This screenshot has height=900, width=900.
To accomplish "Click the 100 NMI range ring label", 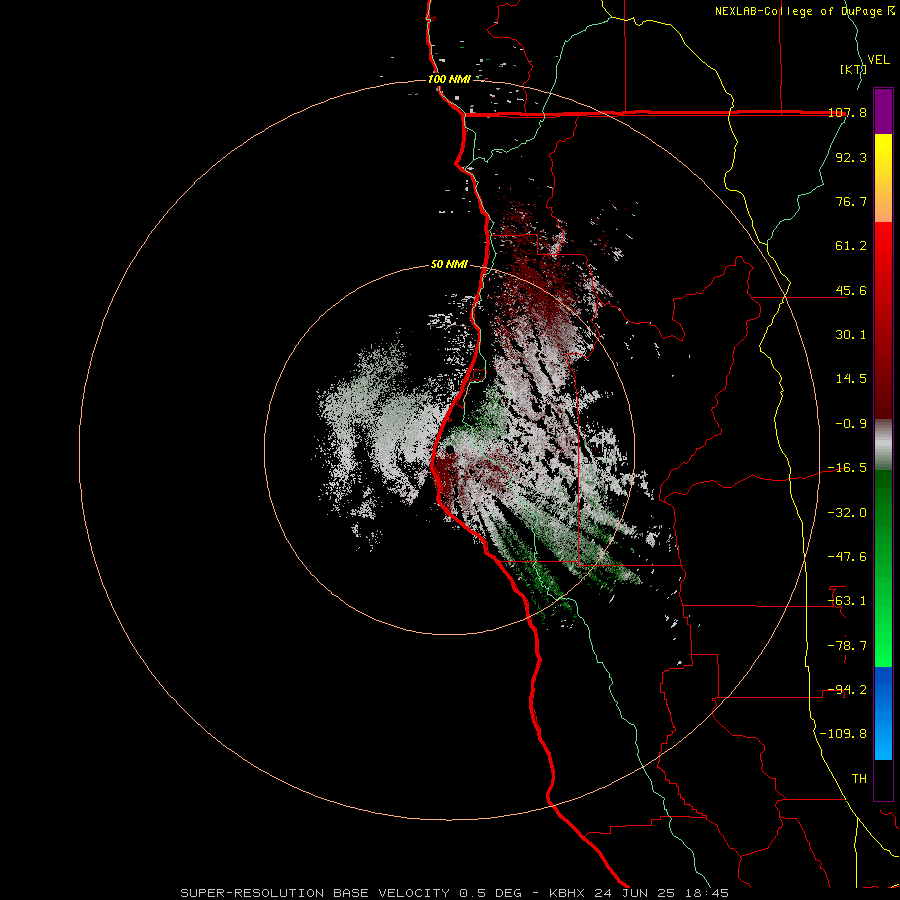I will tap(449, 79).
